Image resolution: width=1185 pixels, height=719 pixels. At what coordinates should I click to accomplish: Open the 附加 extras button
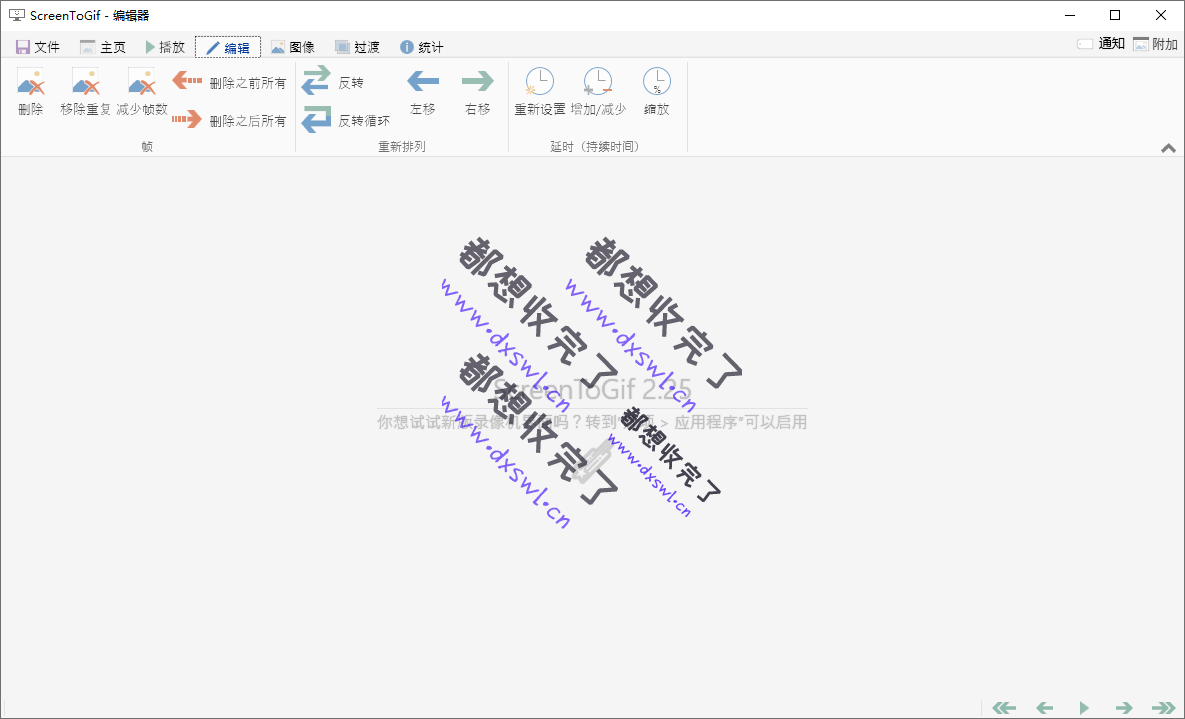(1155, 44)
